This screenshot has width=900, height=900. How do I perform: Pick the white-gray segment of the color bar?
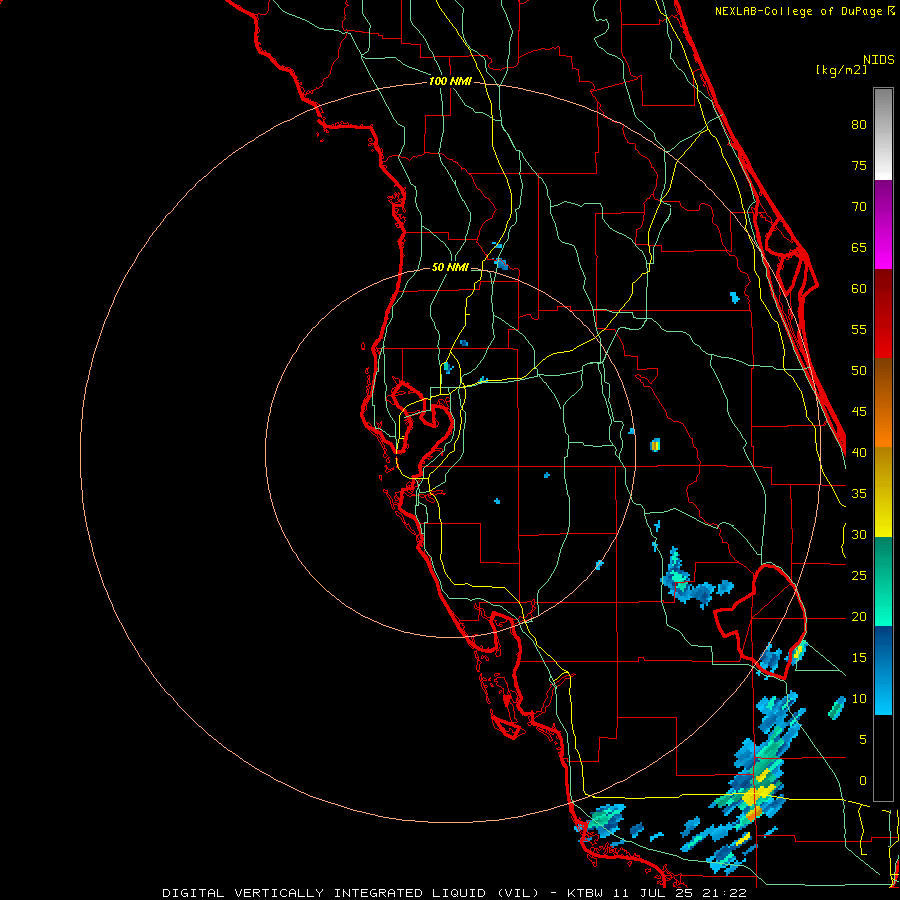883,134
